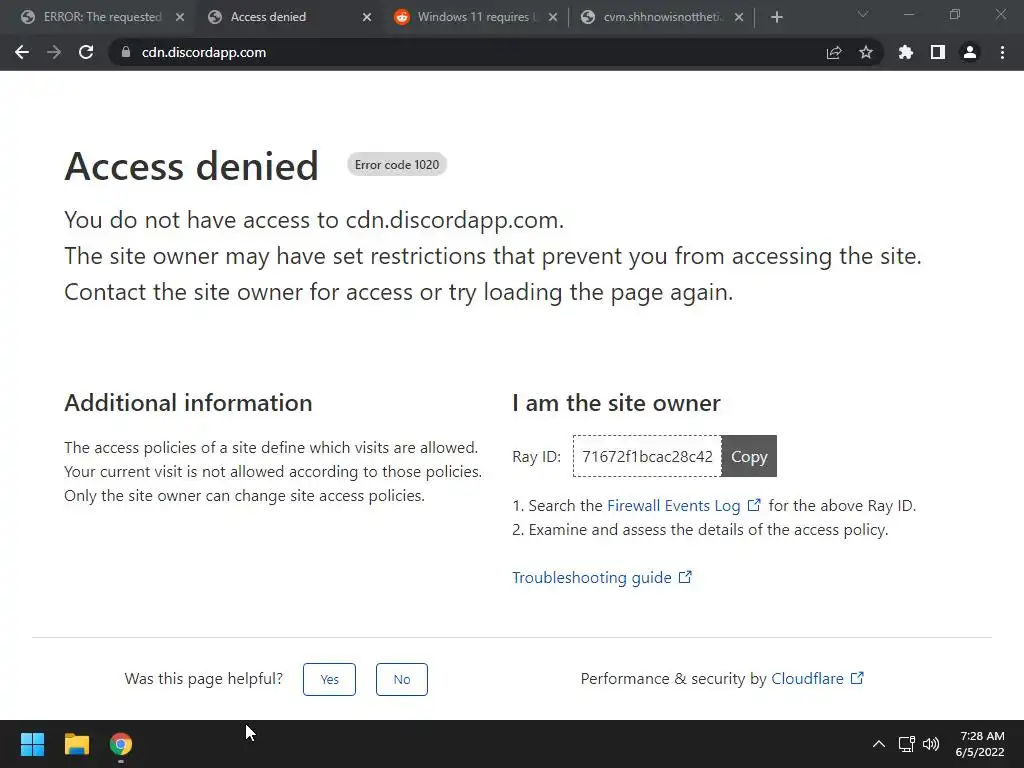Click external link icon beside Firewall Events Log
The width and height of the screenshot is (1024, 768).
tap(754, 505)
